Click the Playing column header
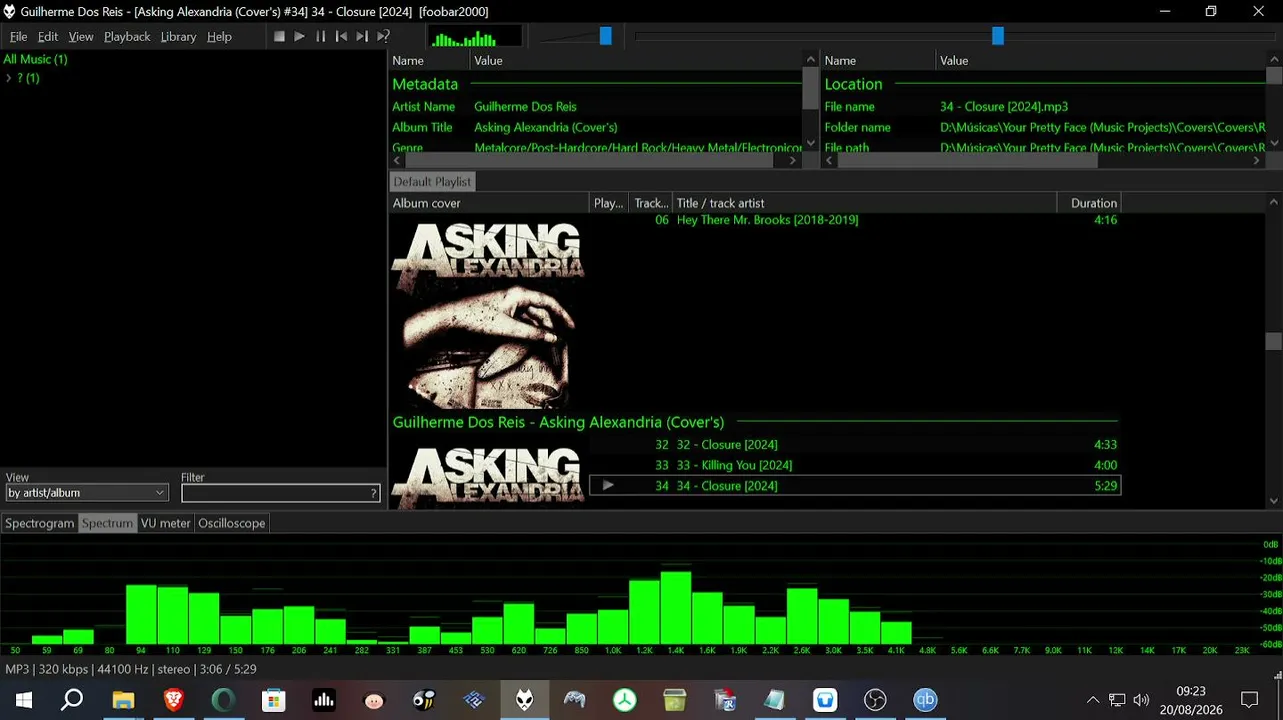Screen dimensions: 1283x720 609,203
